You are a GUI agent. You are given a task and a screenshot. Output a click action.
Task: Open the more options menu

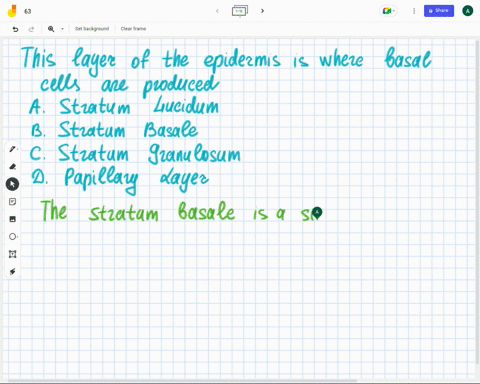coord(414,11)
